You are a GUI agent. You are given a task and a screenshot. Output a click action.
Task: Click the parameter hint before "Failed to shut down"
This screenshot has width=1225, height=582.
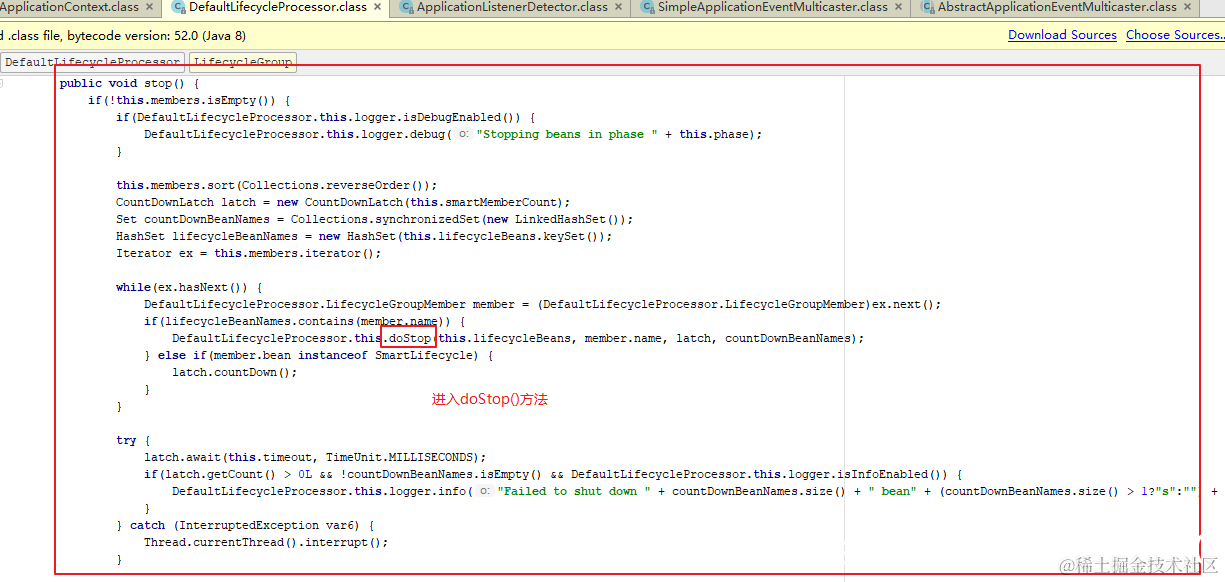click(485, 491)
